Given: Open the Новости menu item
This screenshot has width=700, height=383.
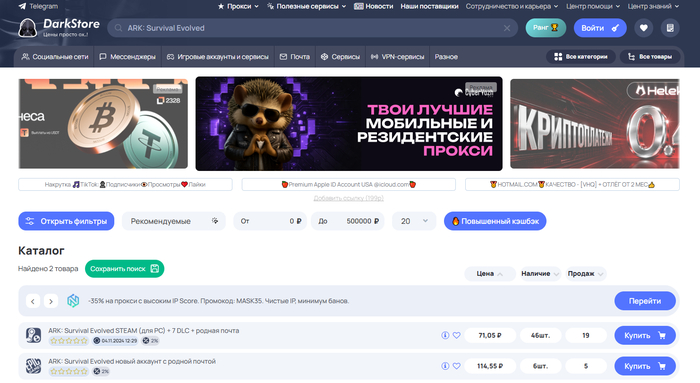Looking at the screenshot, I should click(x=373, y=6).
